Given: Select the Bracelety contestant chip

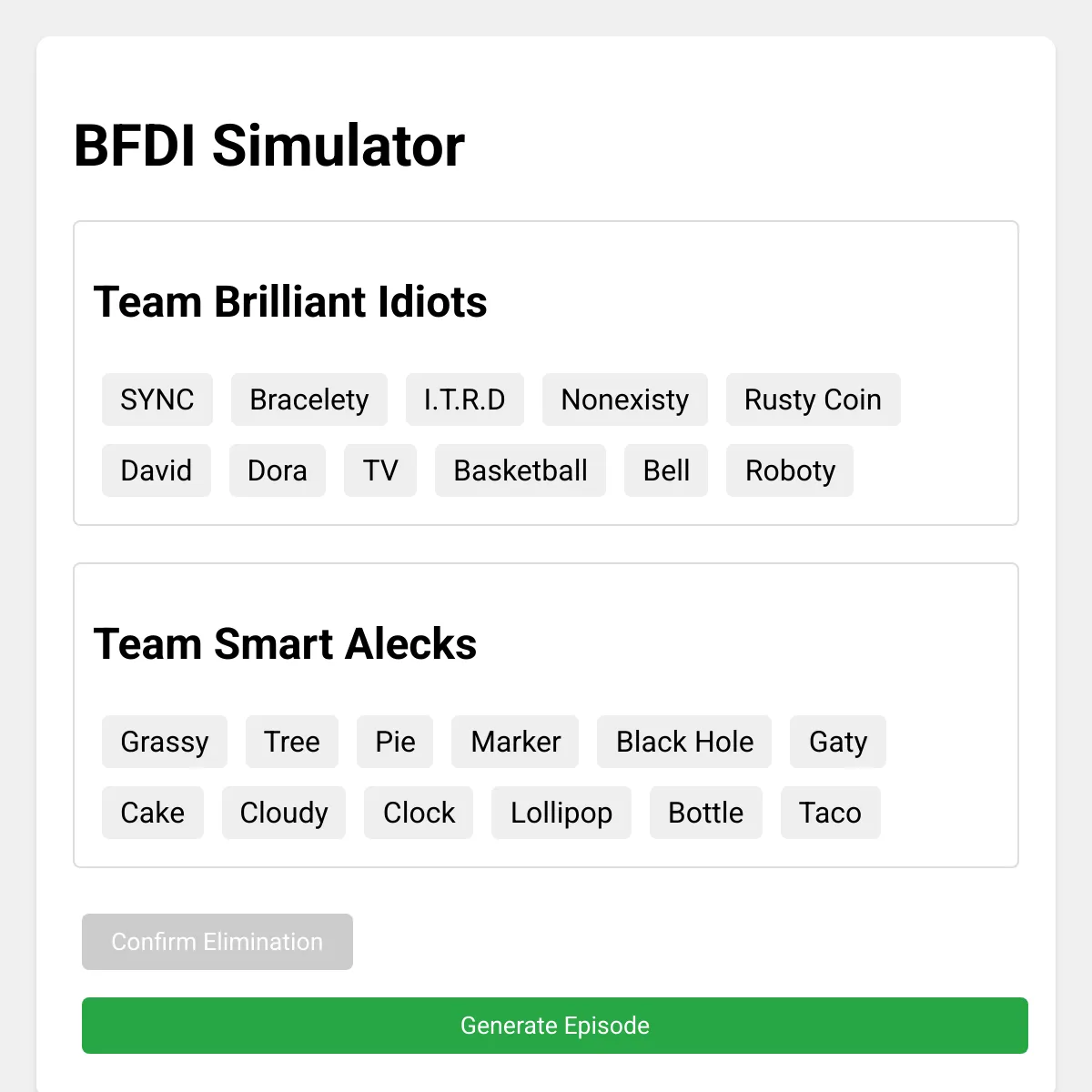Looking at the screenshot, I should (x=308, y=399).
